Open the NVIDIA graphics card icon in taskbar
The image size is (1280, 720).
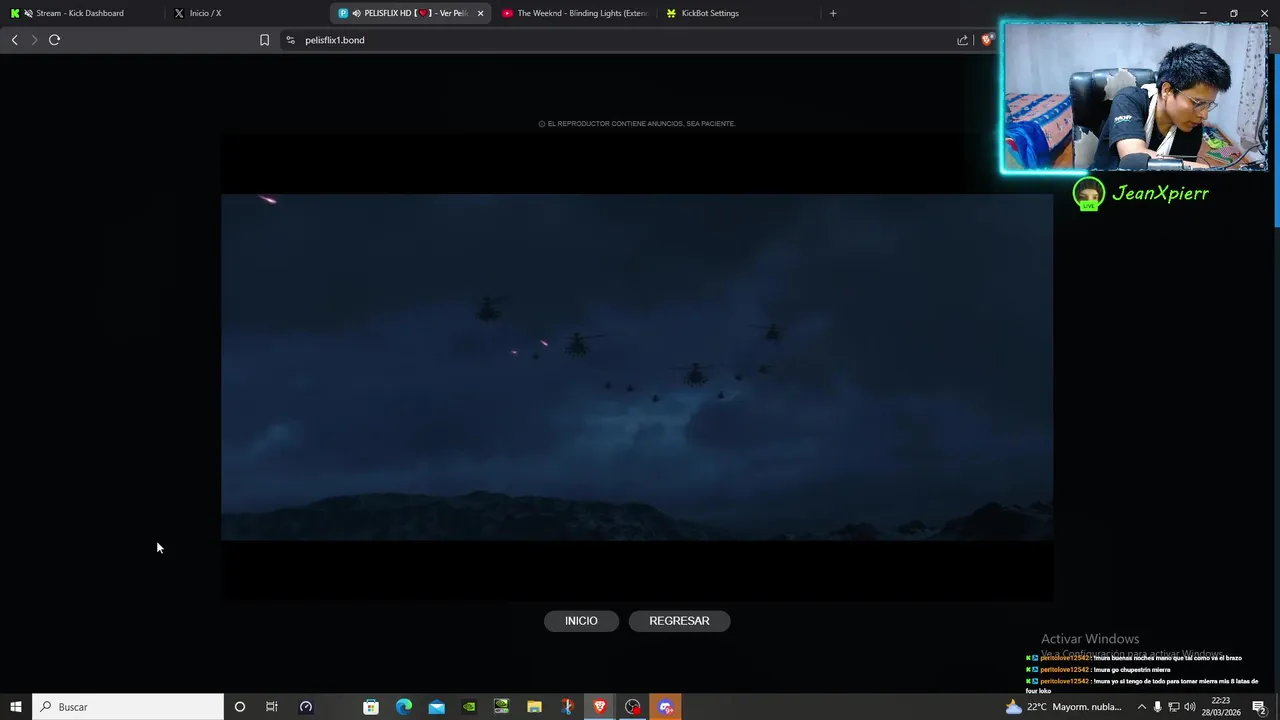pyautogui.click(x=502, y=707)
